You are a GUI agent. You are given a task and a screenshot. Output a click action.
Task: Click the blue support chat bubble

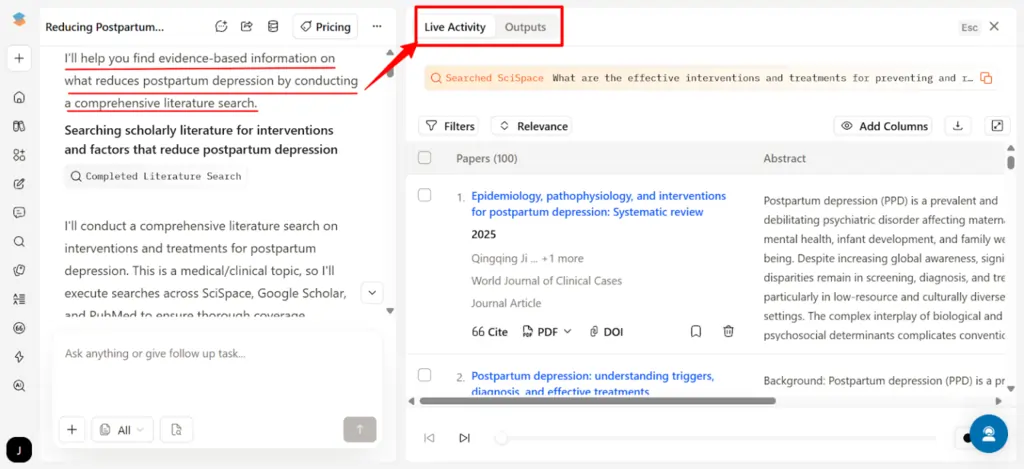[989, 434]
